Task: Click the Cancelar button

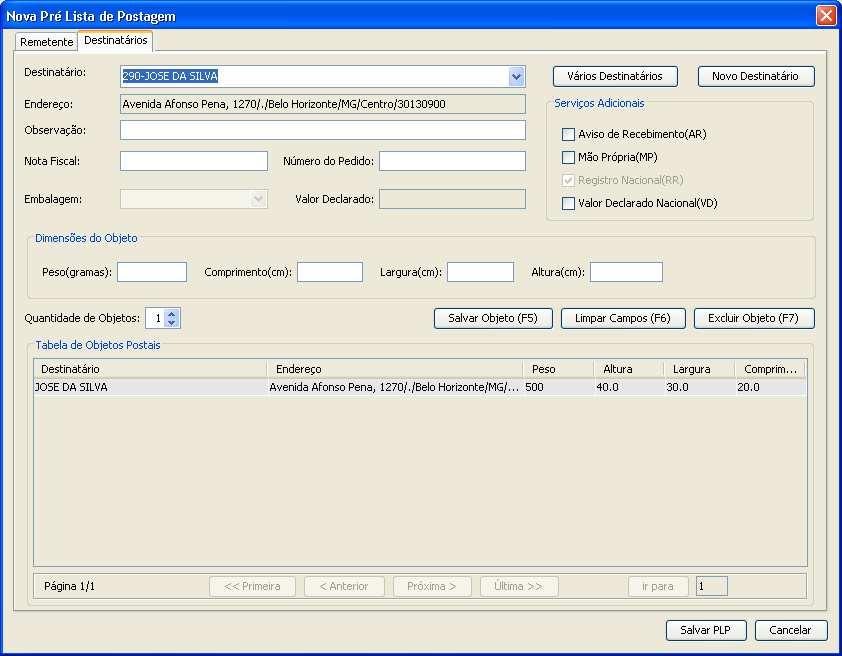Action: [x=790, y=630]
